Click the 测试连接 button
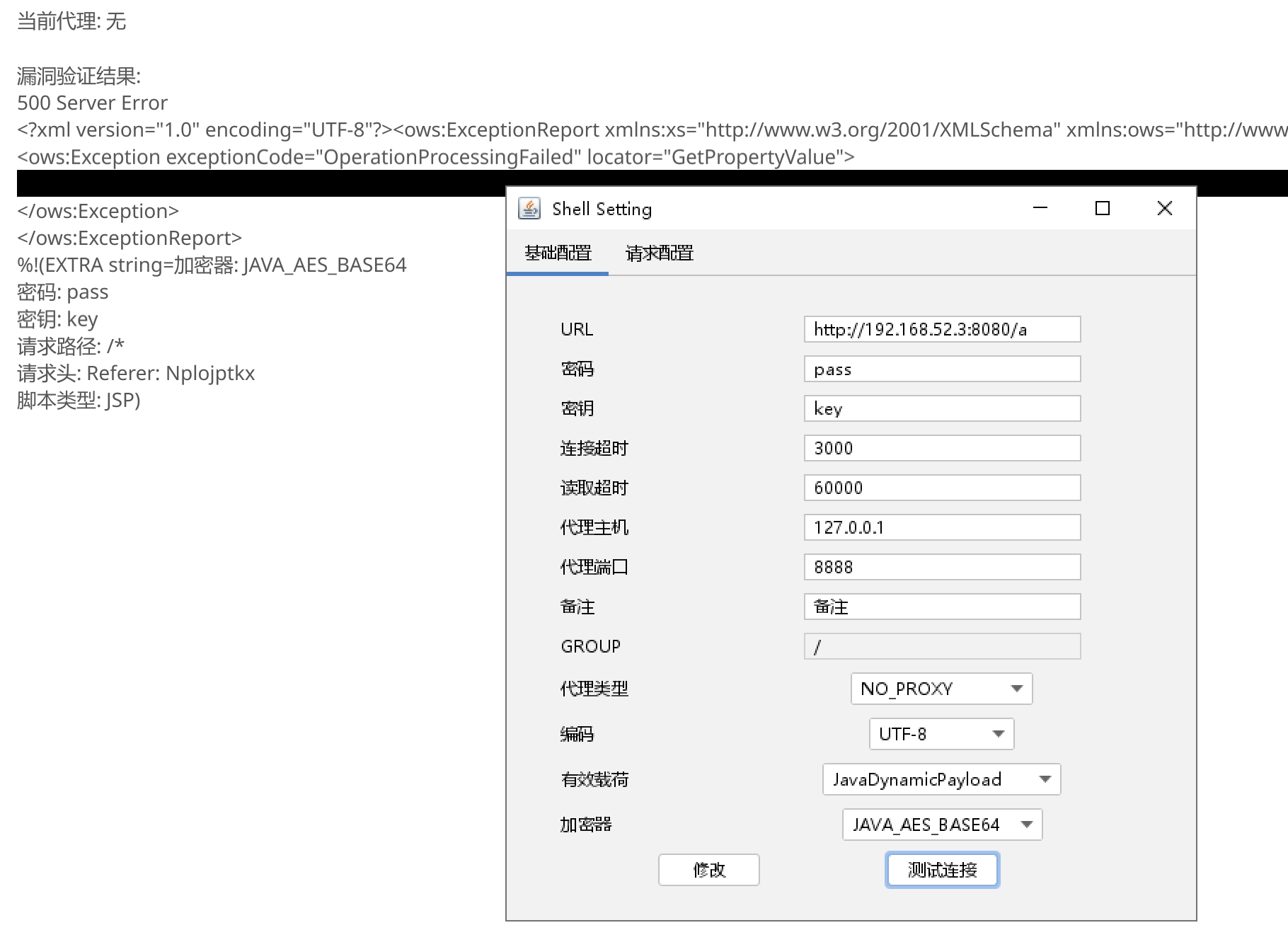This screenshot has height=930, width=1288. [942, 870]
